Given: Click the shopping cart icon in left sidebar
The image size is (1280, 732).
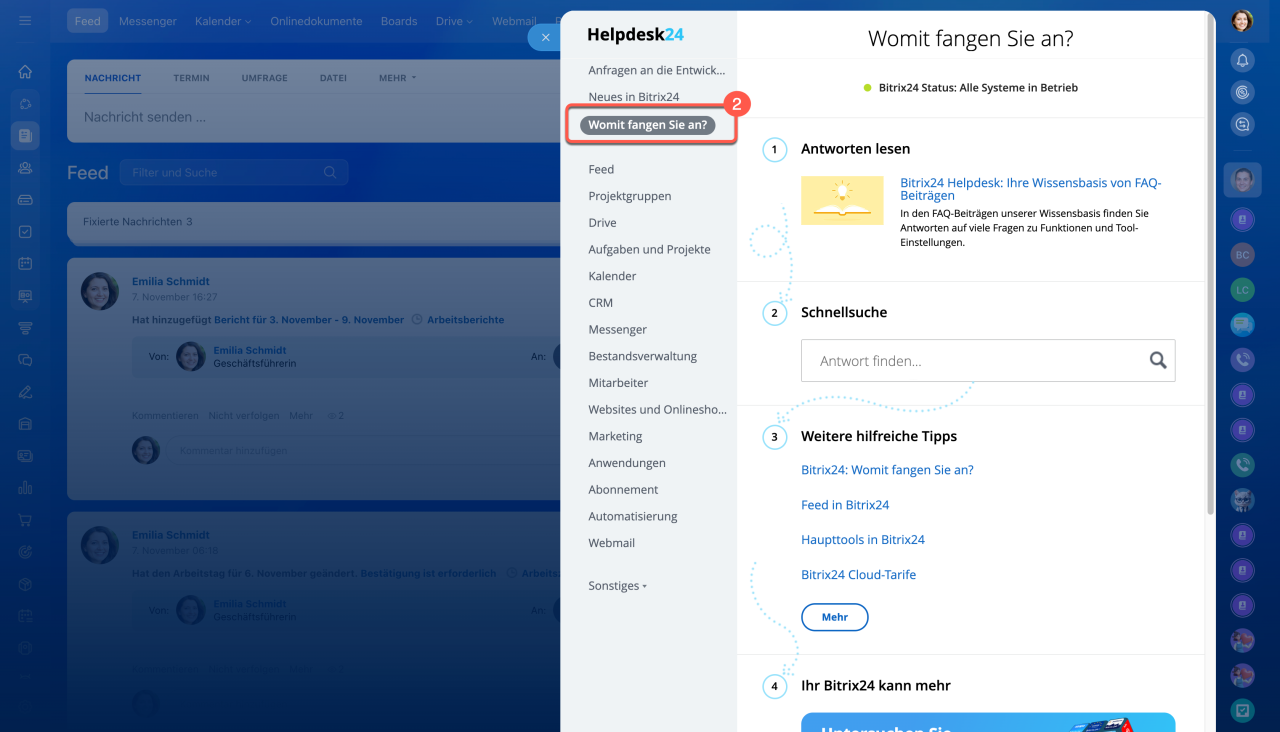Looking at the screenshot, I should click(25, 520).
